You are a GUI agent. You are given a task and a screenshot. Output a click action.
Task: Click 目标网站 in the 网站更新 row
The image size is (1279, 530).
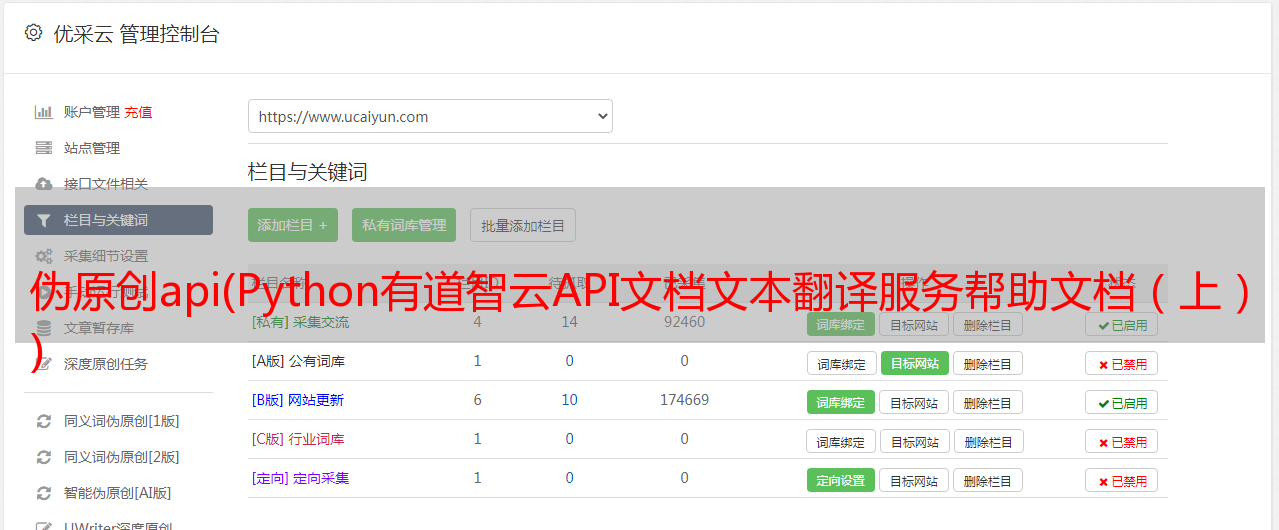(914, 402)
